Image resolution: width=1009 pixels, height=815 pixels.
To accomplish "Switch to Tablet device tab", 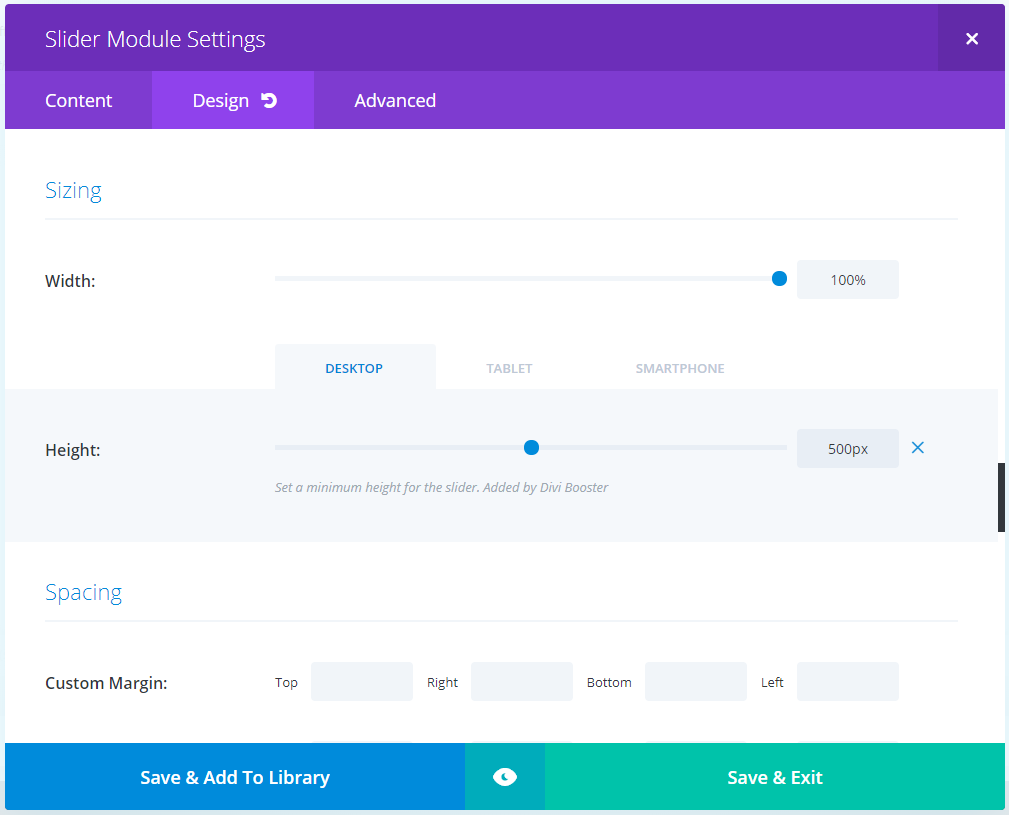I will pos(509,368).
